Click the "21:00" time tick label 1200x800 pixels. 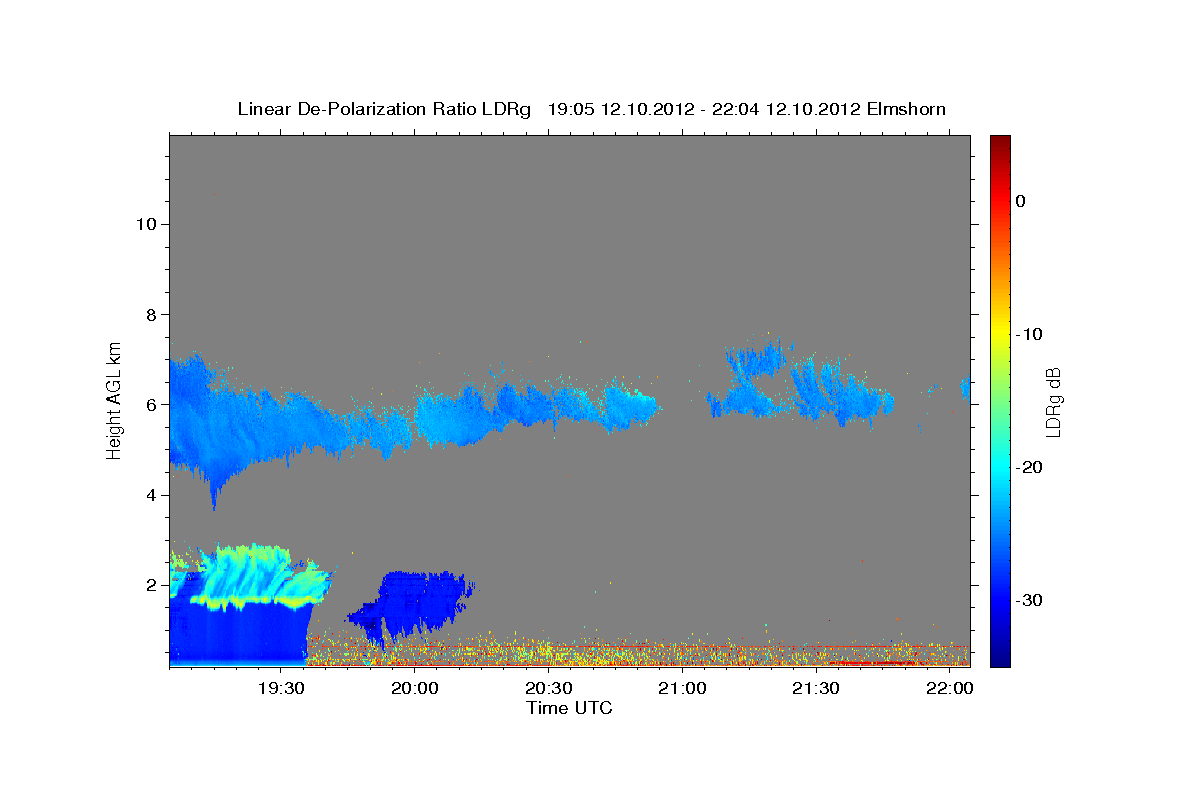[x=682, y=688]
